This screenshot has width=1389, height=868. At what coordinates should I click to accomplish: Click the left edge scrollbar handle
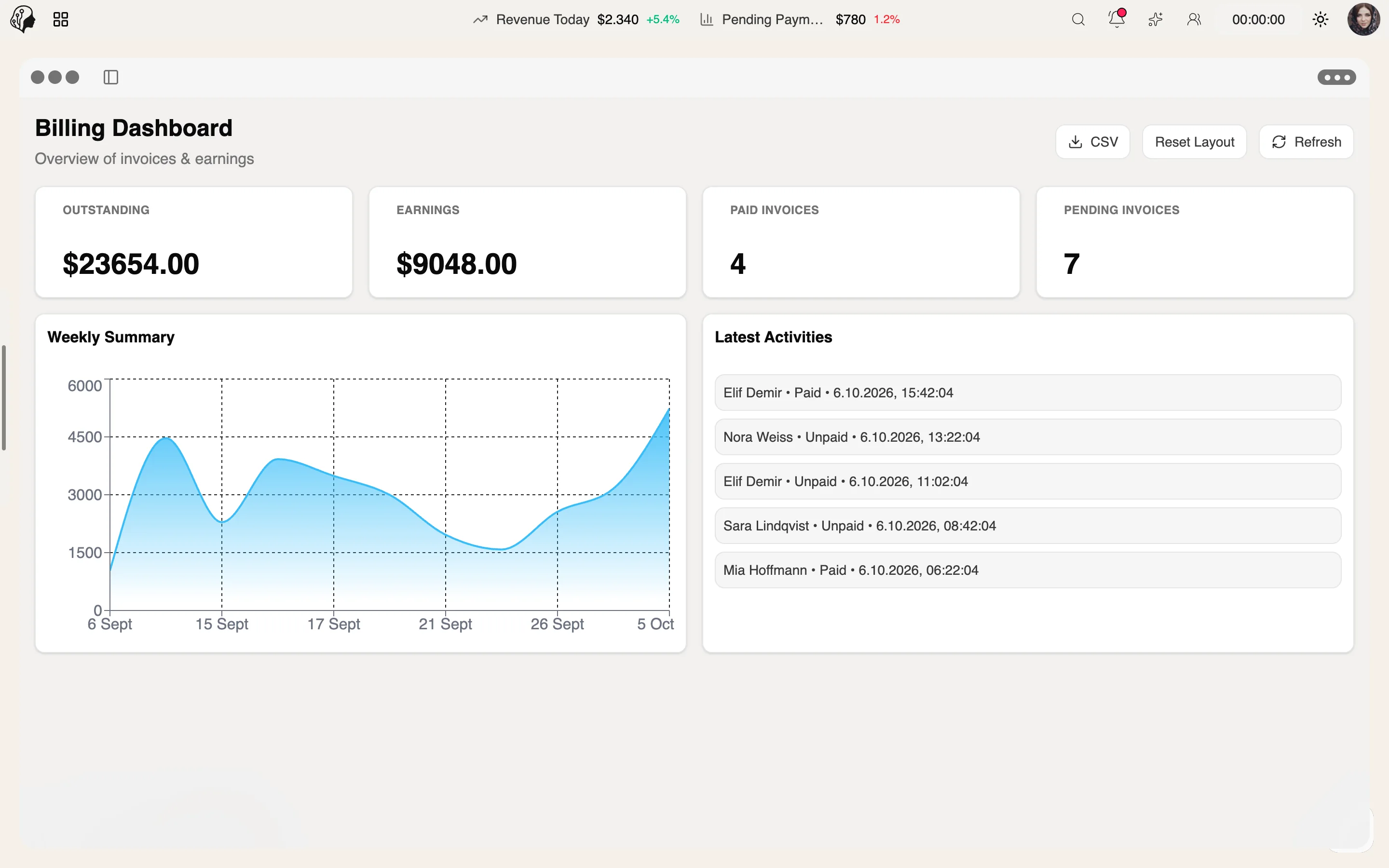(x=4, y=398)
